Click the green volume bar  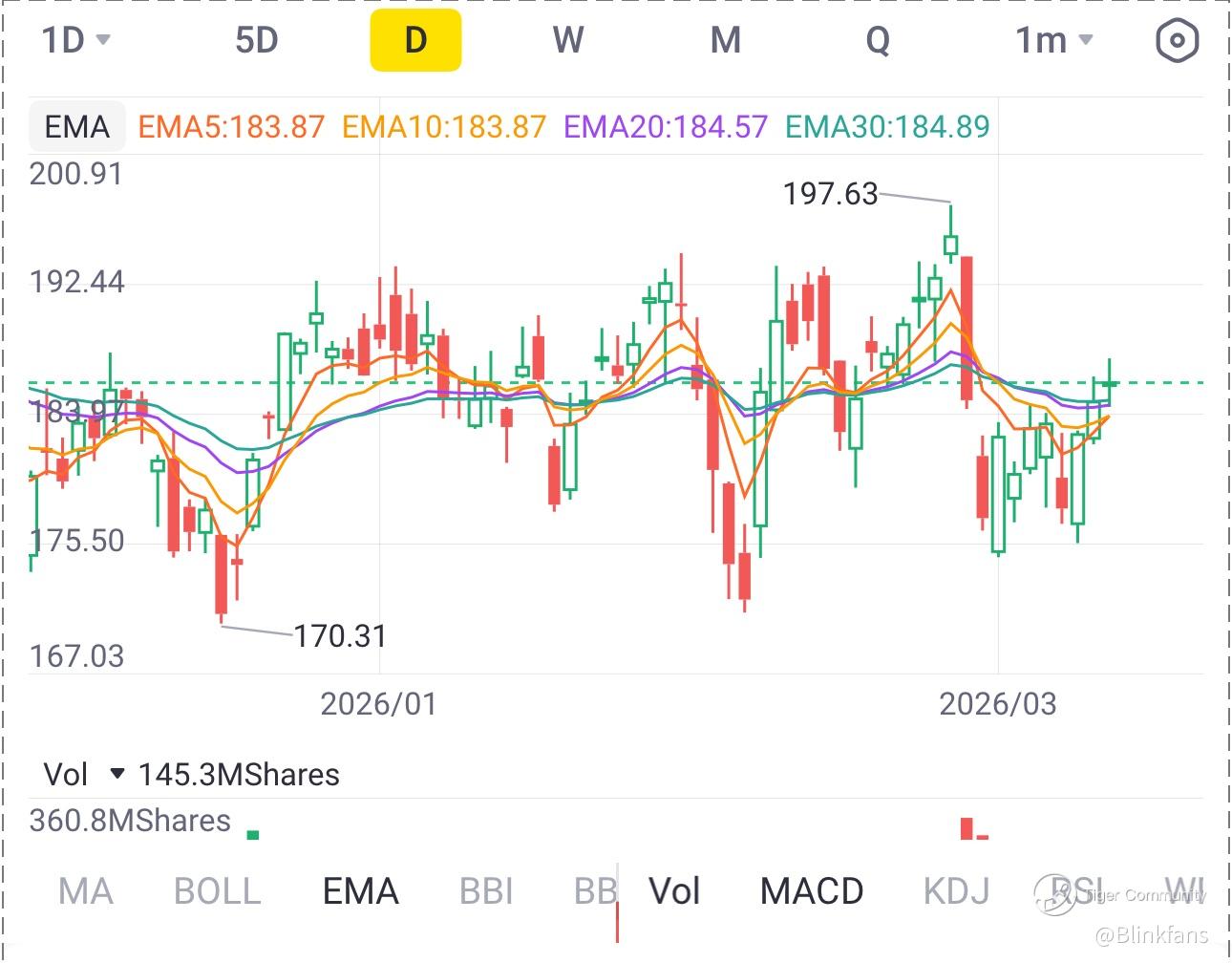253,835
